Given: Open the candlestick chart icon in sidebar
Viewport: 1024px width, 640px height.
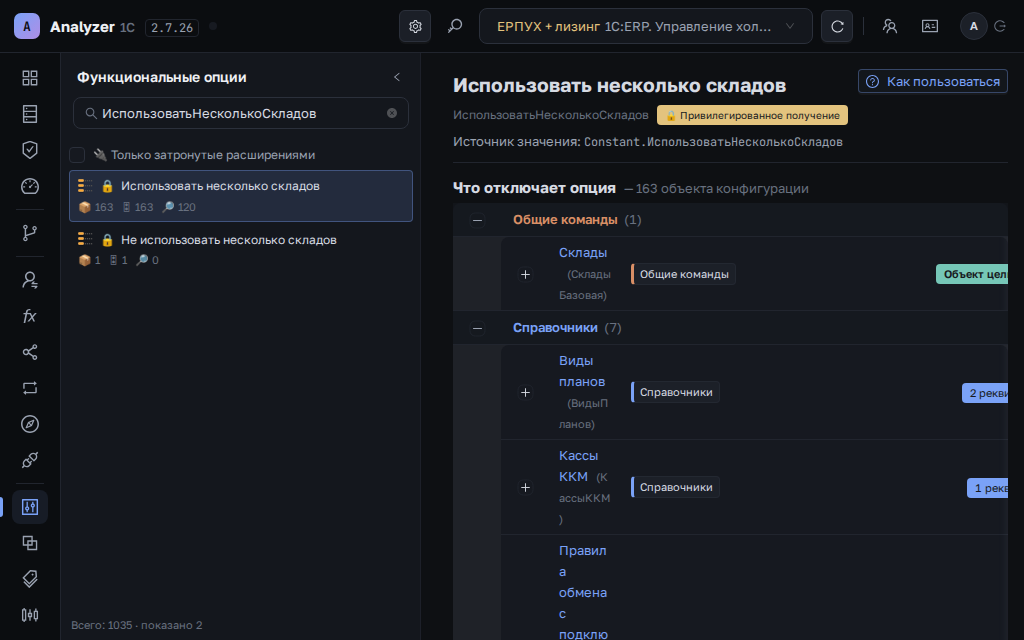Looking at the screenshot, I should [30, 615].
